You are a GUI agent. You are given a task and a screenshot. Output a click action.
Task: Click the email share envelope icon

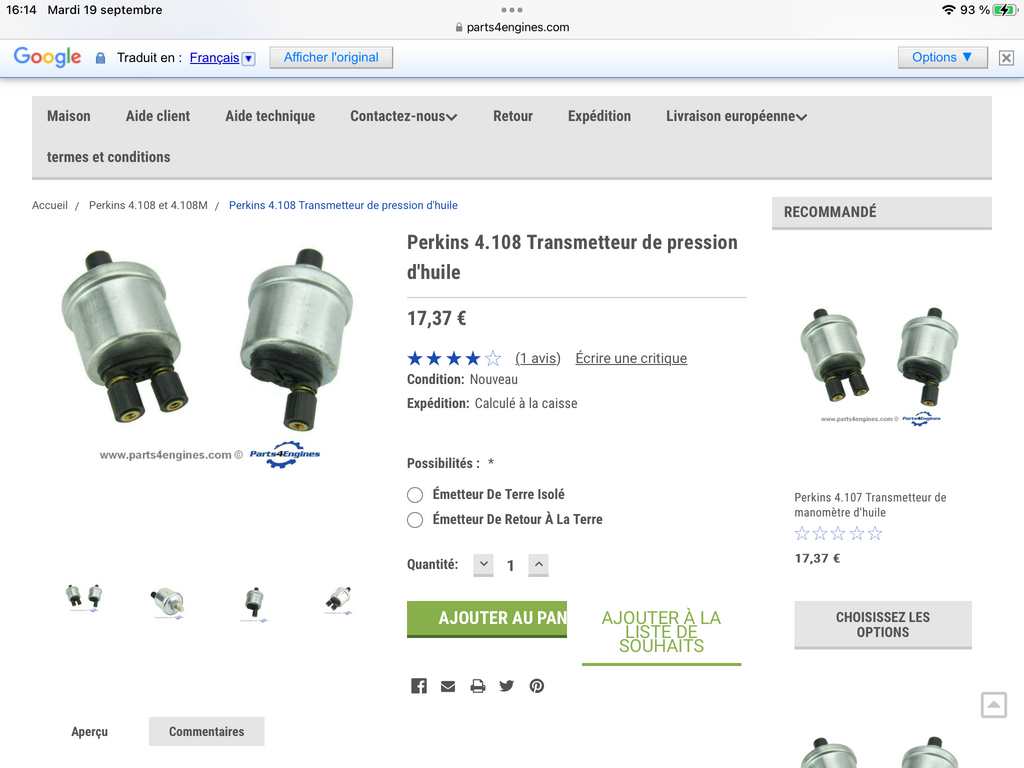pos(448,686)
